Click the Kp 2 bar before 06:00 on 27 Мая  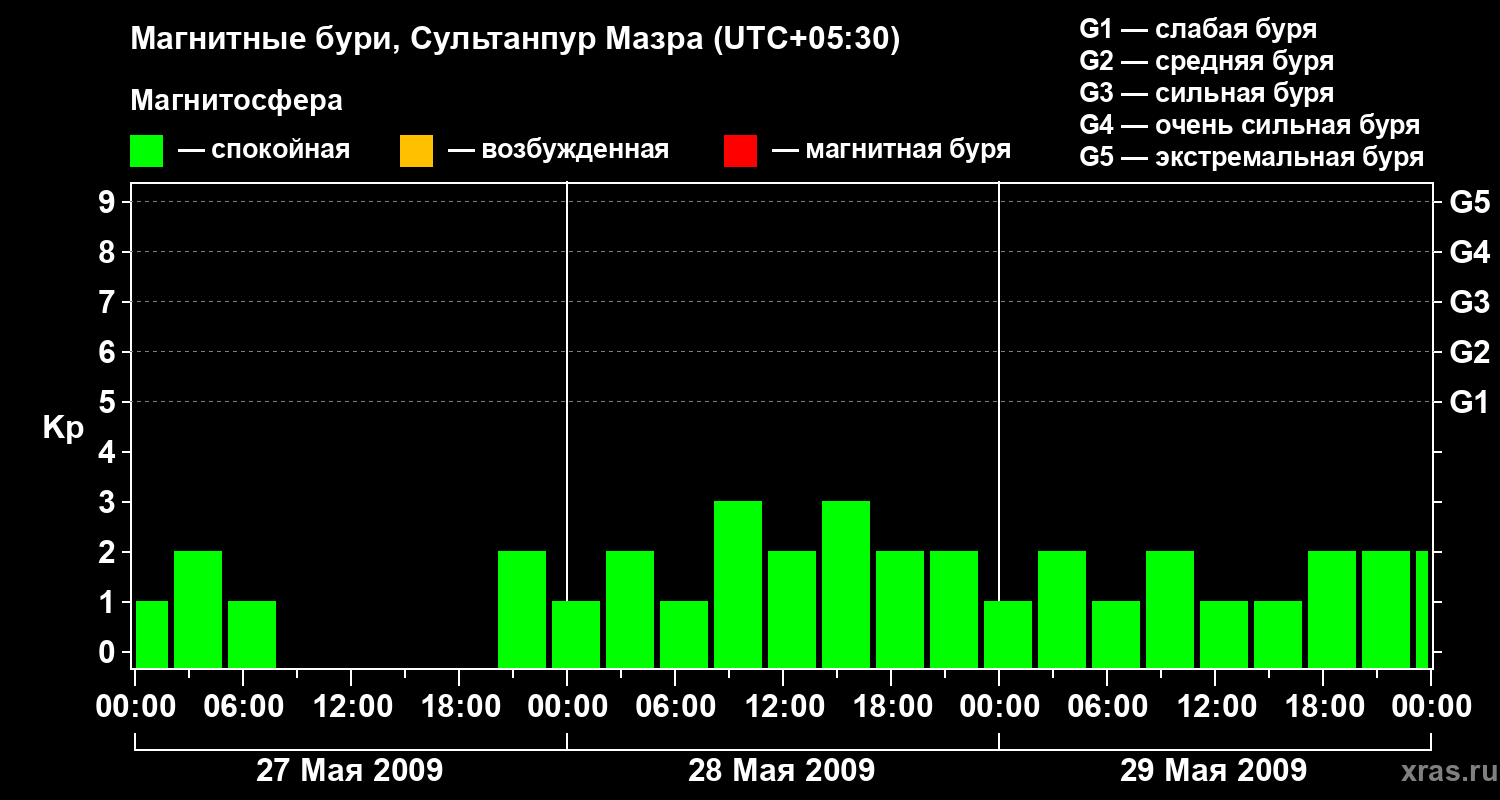coord(198,609)
